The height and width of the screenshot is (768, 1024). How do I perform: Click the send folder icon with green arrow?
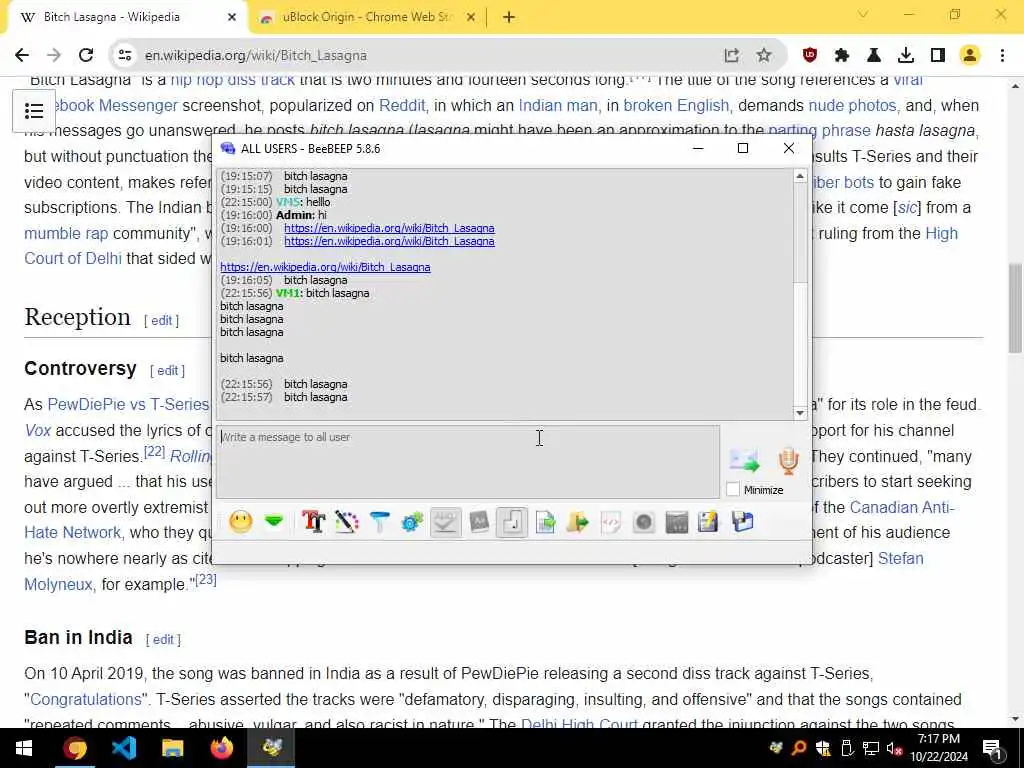coord(578,522)
